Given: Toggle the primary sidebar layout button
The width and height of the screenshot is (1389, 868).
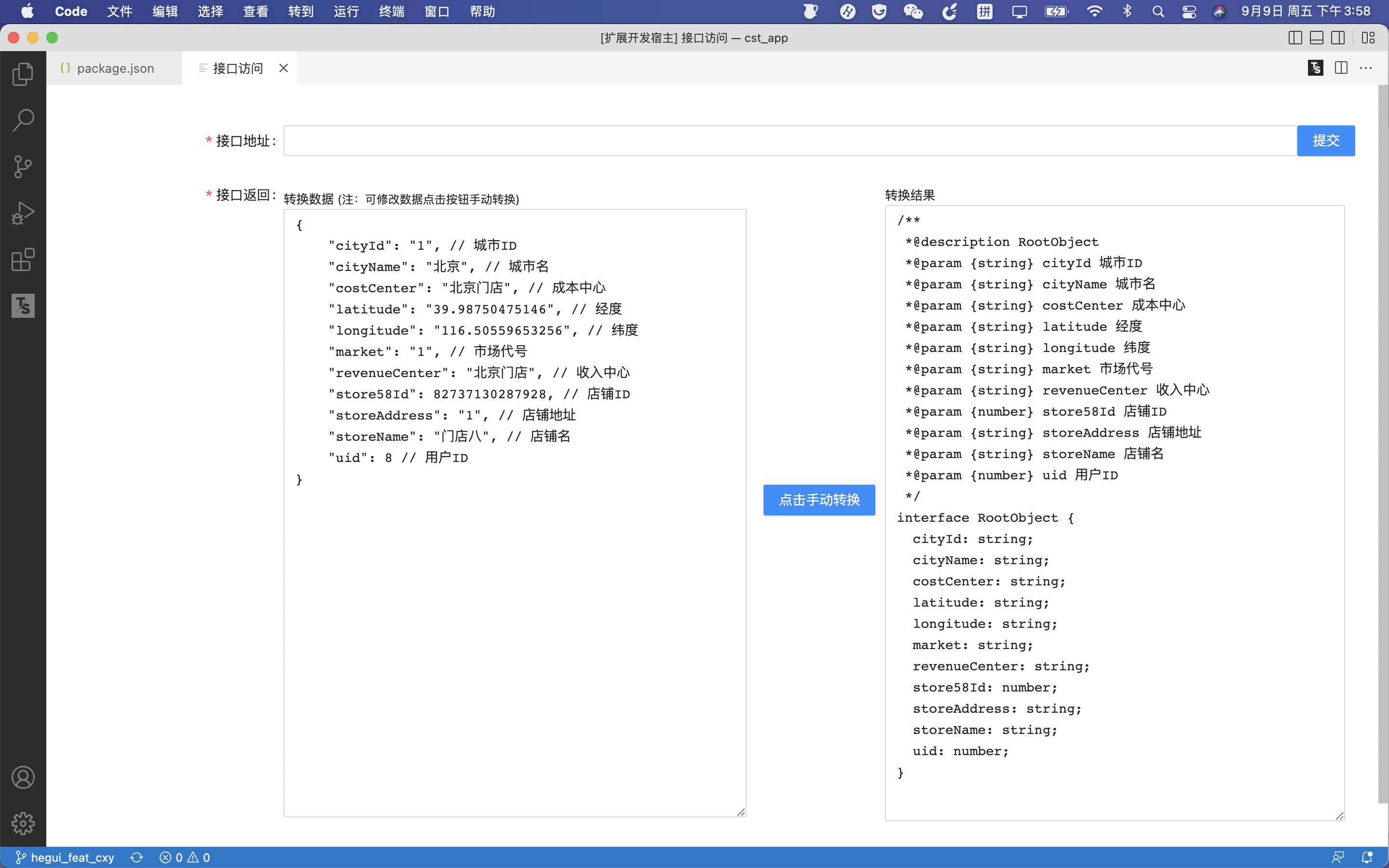Looking at the screenshot, I should coord(1295,38).
